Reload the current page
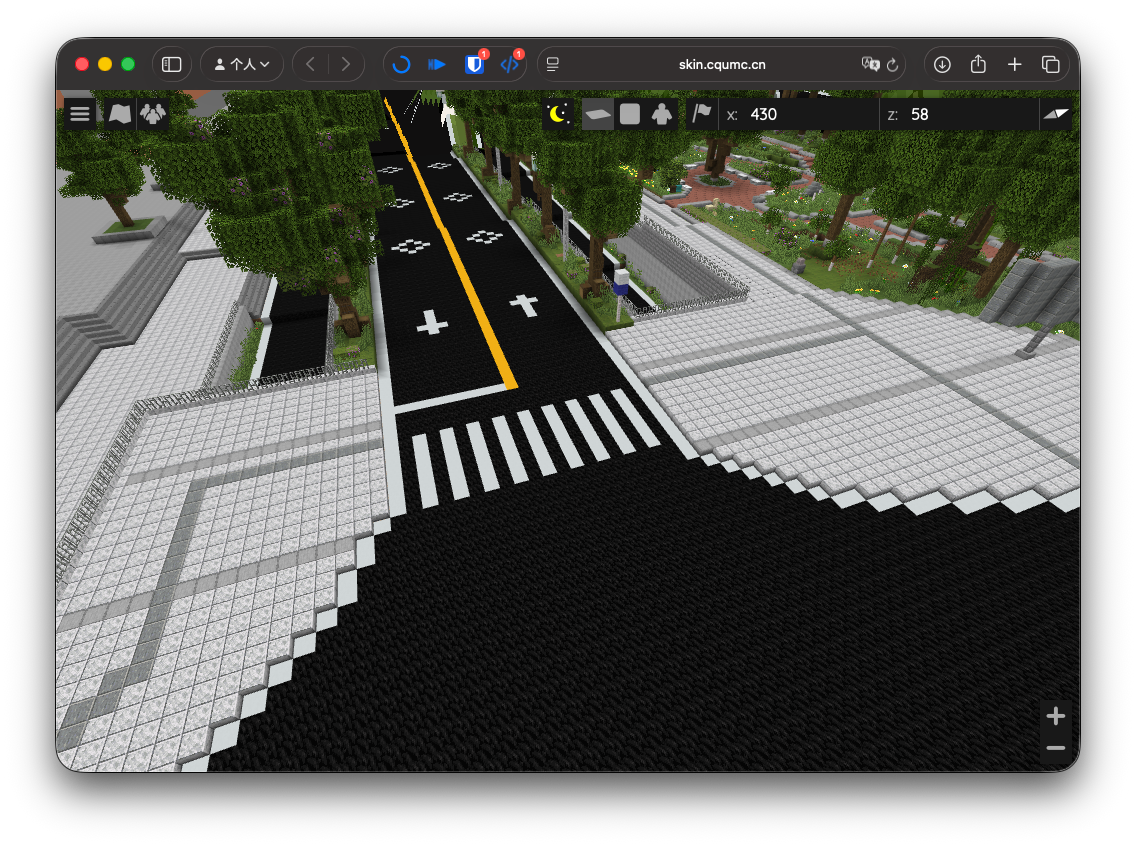This screenshot has width=1136, height=846. coord(893,64)
